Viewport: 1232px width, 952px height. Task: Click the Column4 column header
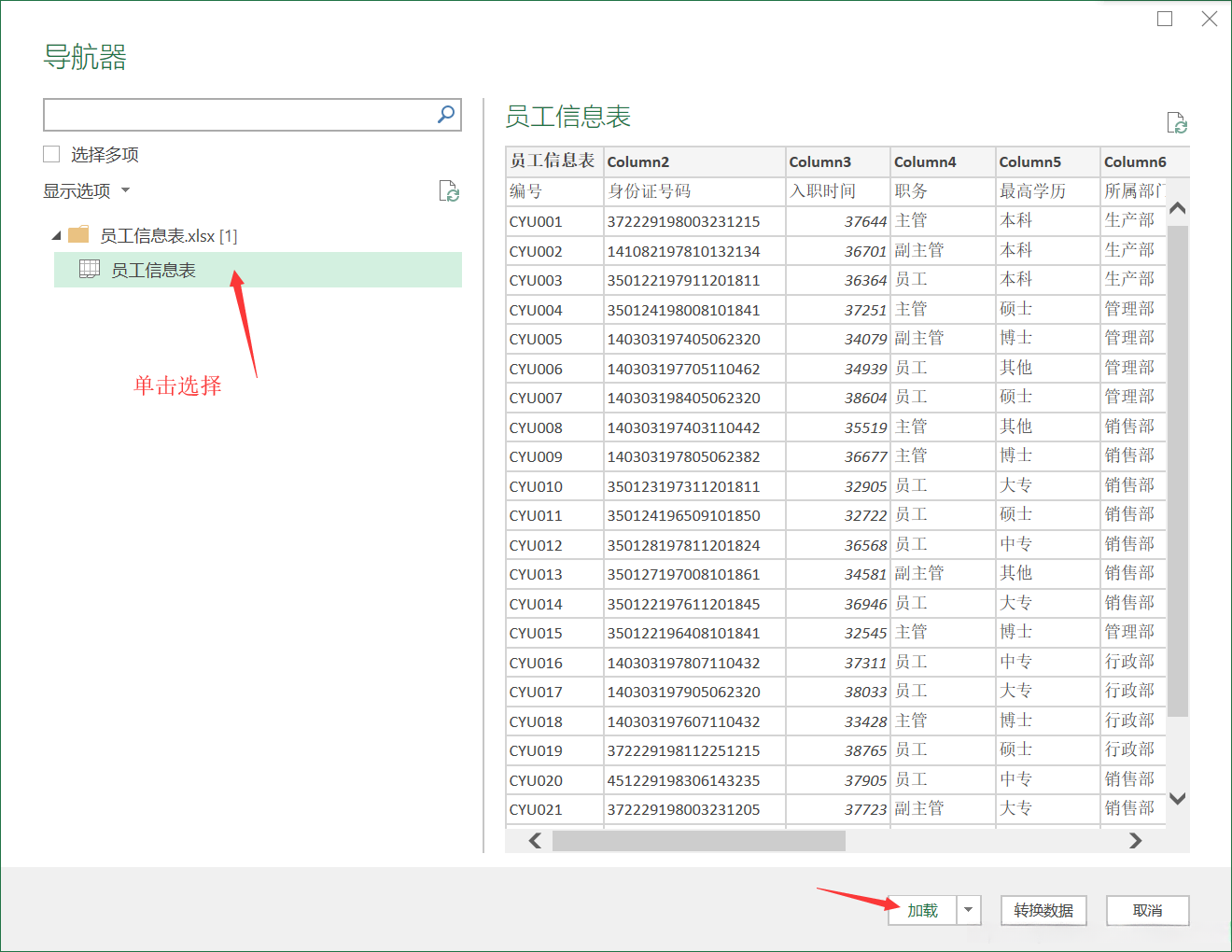click(943, 161)
